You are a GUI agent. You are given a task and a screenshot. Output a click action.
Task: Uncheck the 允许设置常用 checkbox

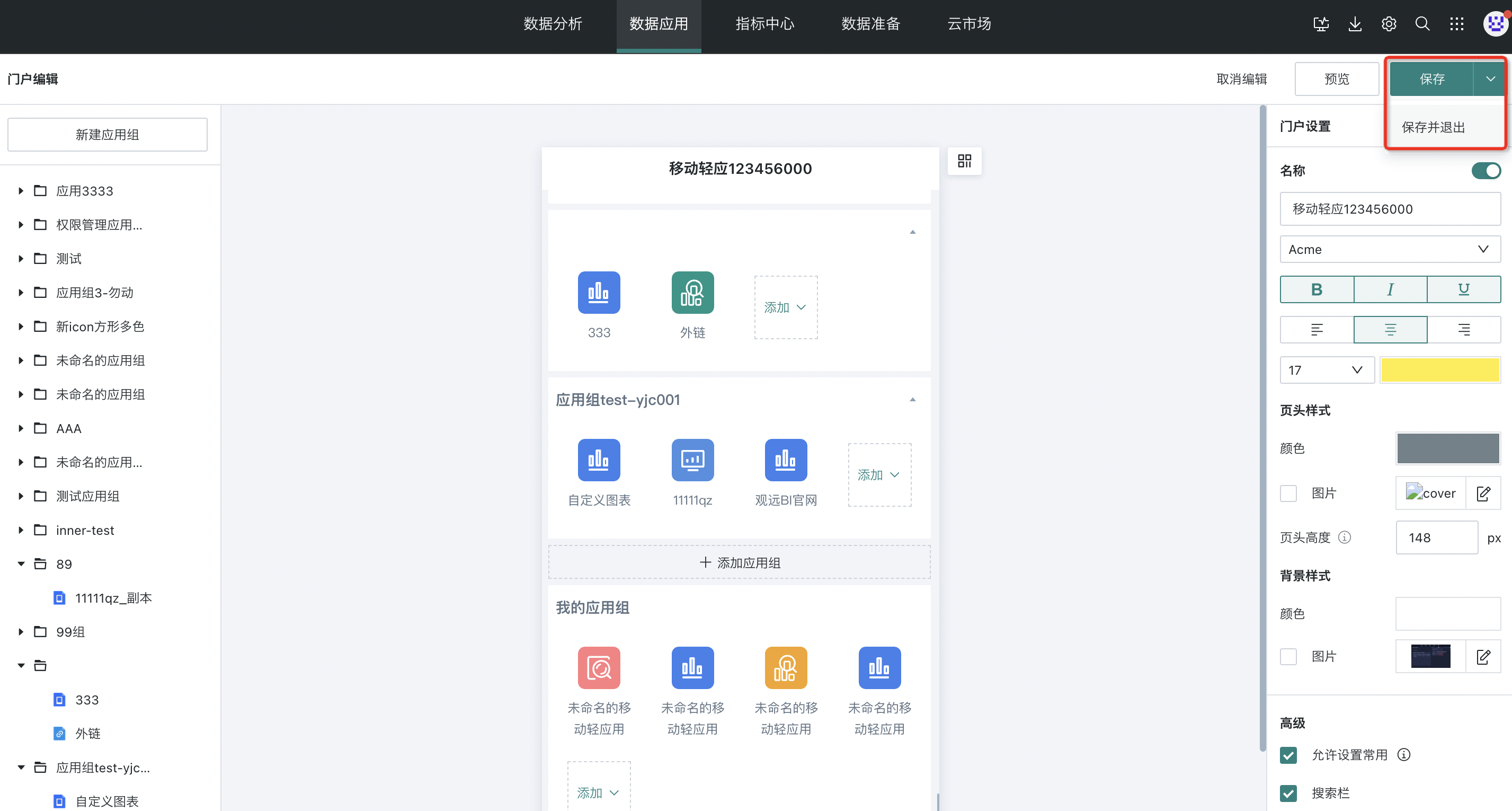[x=1288, y=755]
